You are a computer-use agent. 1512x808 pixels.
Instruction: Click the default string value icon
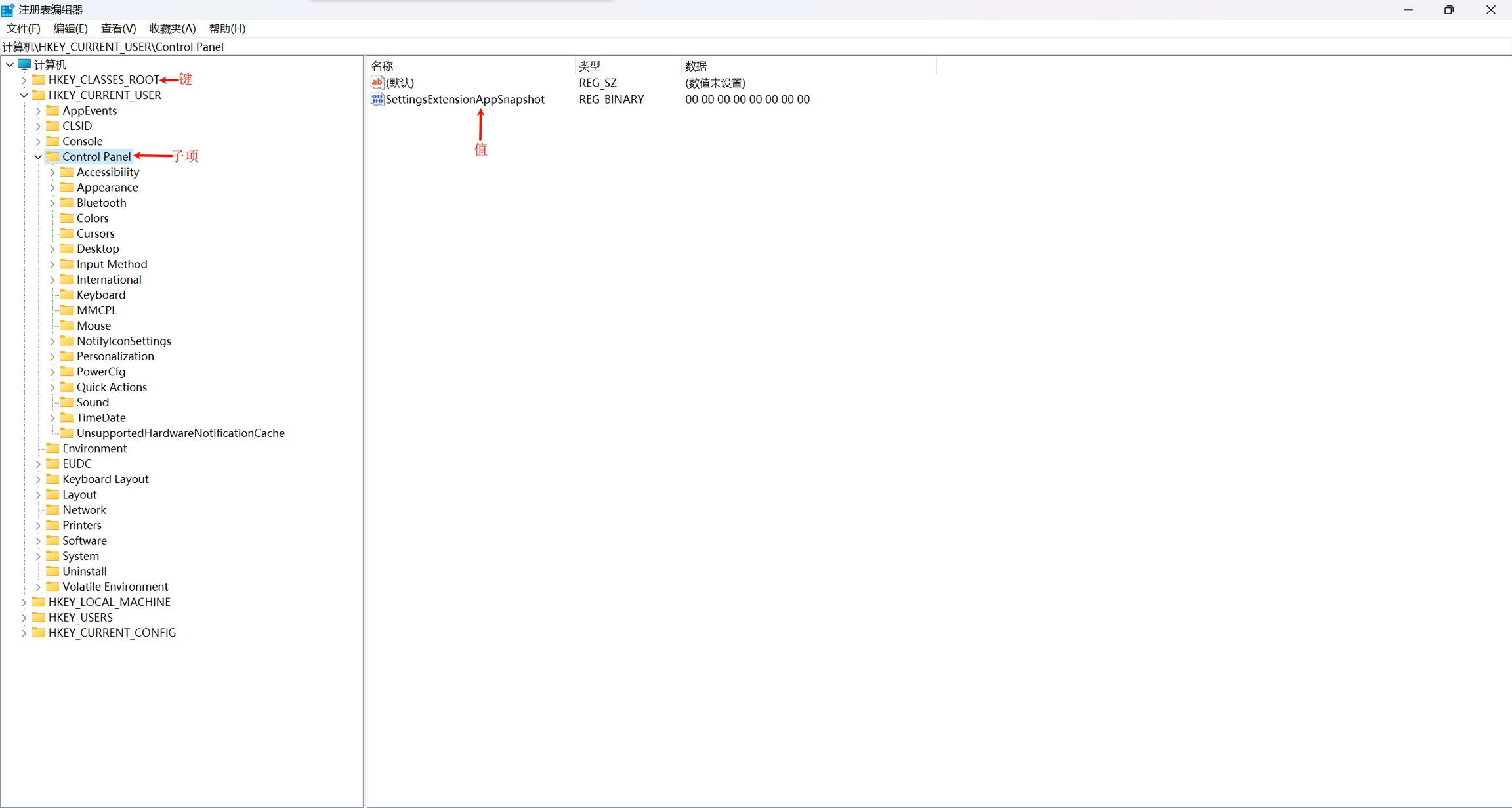coord(377,83)
